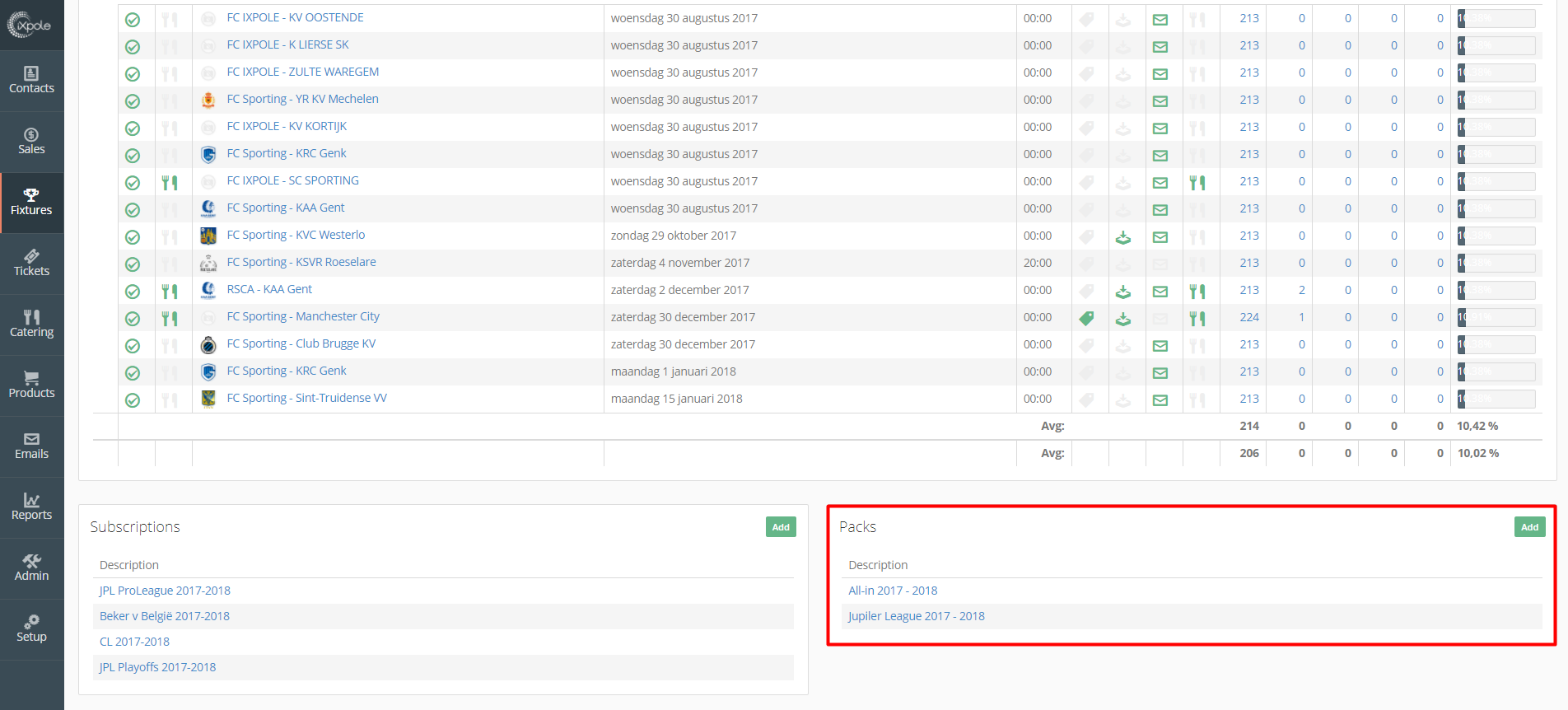Click download icon for KVC Westerlo fixture
1568x710 pixels.
tap(1123, 238)
